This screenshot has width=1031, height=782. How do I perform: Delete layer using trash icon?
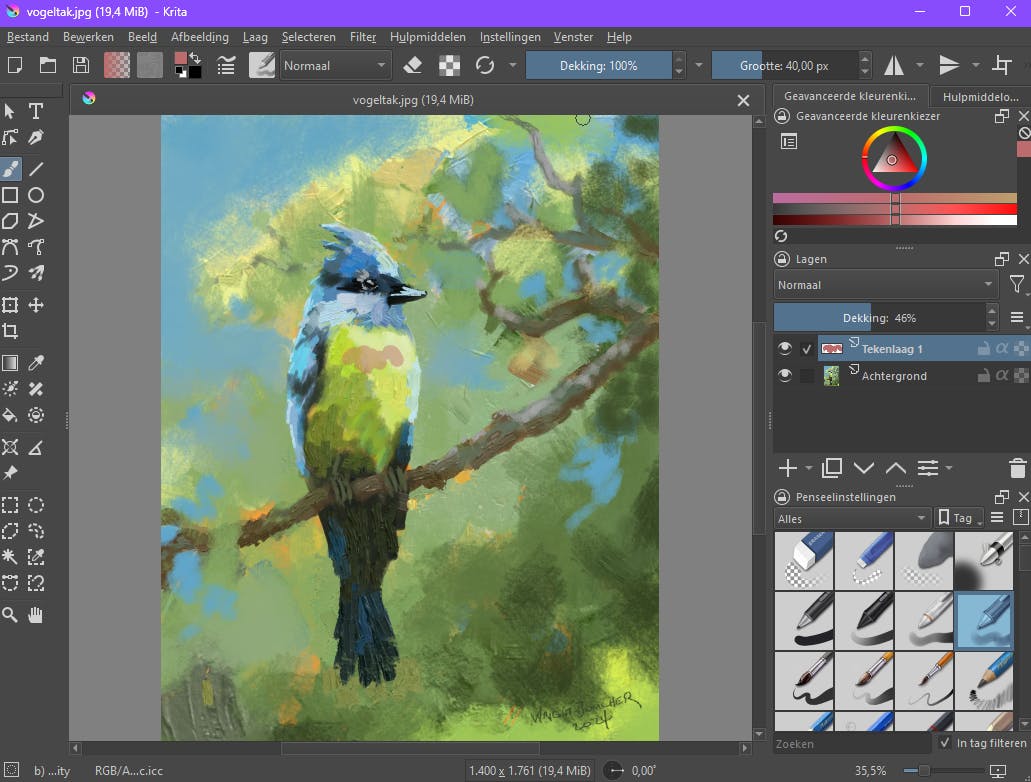pos(1017,468)
